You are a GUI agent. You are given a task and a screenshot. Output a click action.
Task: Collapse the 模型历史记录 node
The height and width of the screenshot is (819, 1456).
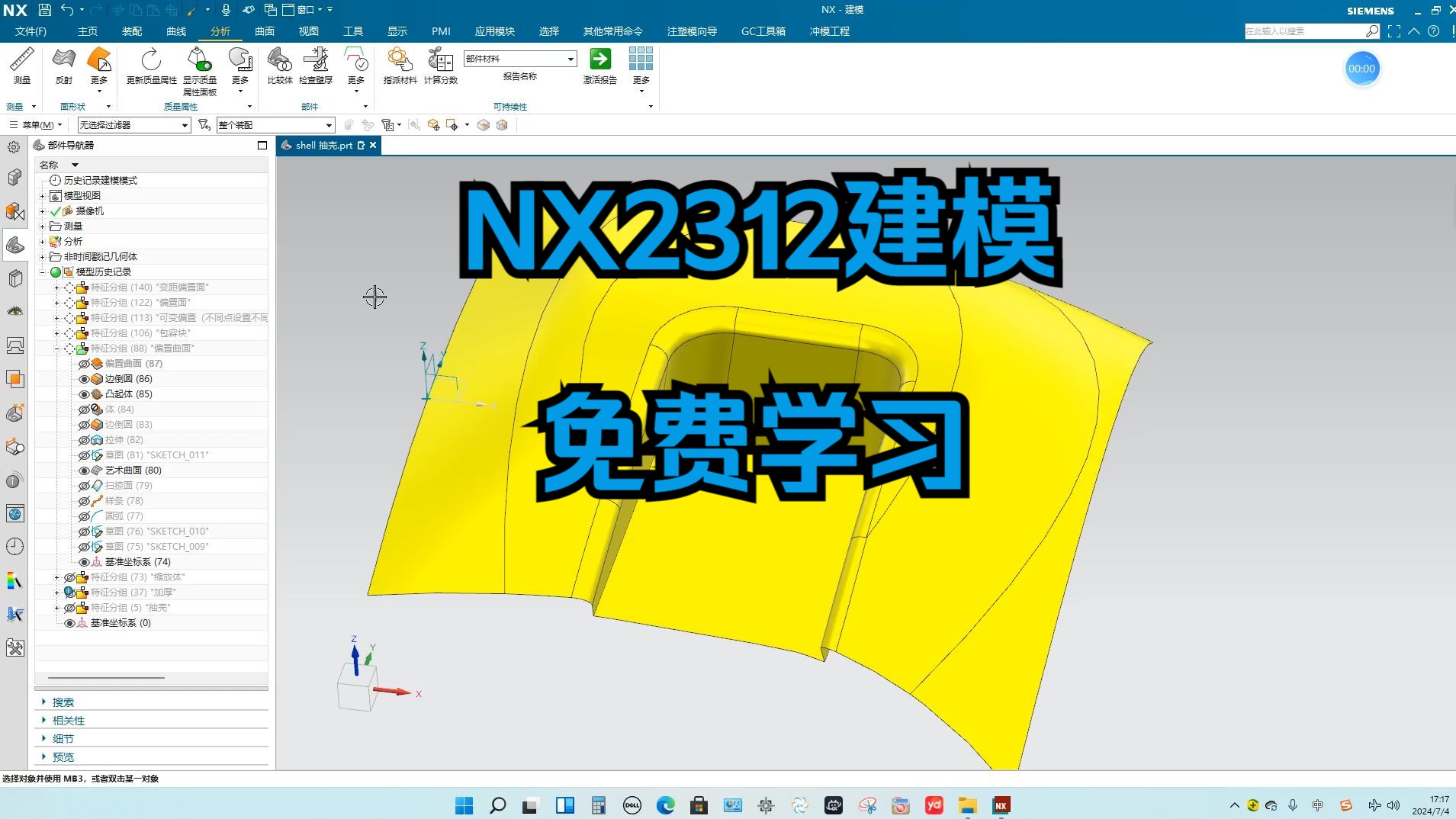pyautogui.click(x=43, y=272)
